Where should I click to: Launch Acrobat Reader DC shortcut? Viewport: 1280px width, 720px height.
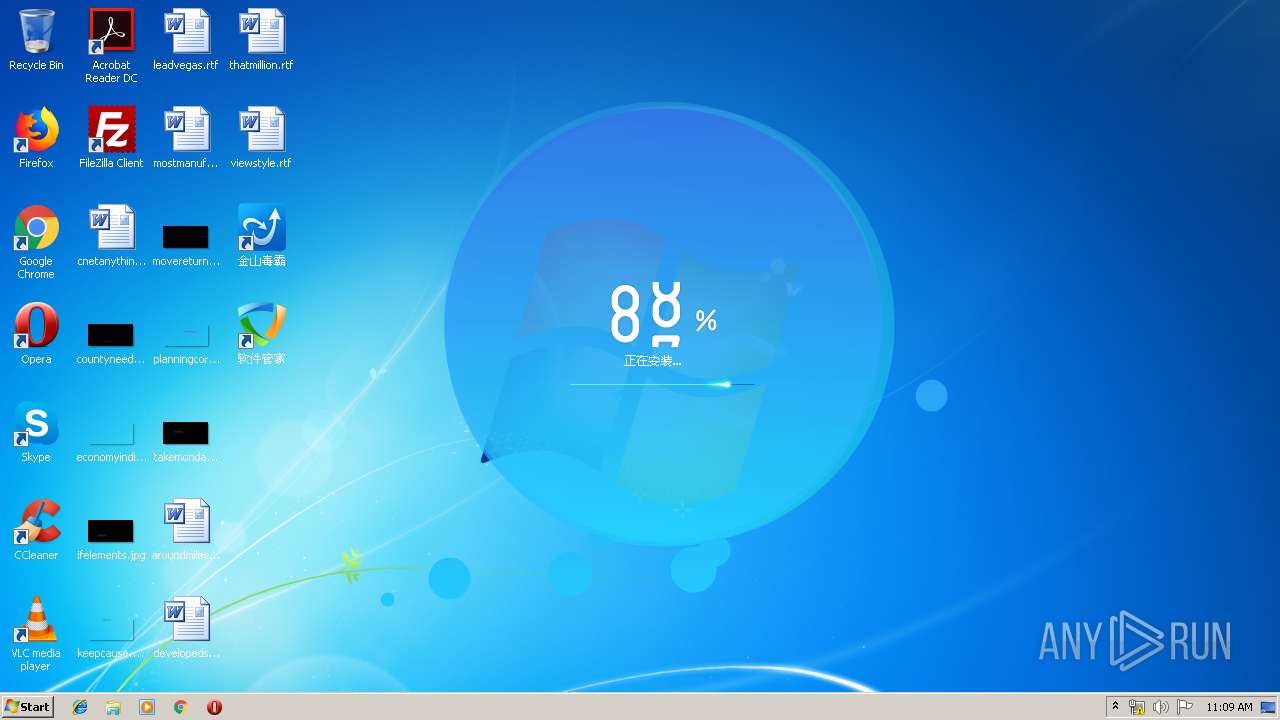[111, 46]
